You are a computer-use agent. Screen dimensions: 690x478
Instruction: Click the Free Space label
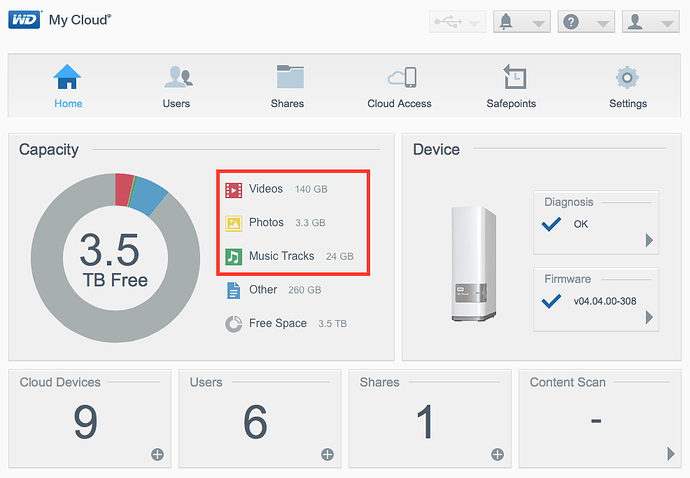[x=278, y=323]
